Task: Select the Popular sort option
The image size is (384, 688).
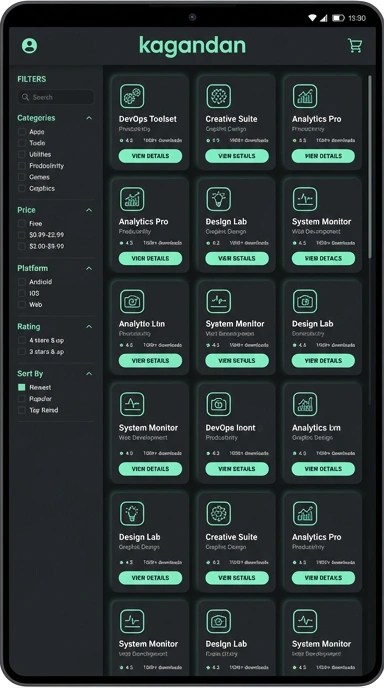Action: [22, 399]
